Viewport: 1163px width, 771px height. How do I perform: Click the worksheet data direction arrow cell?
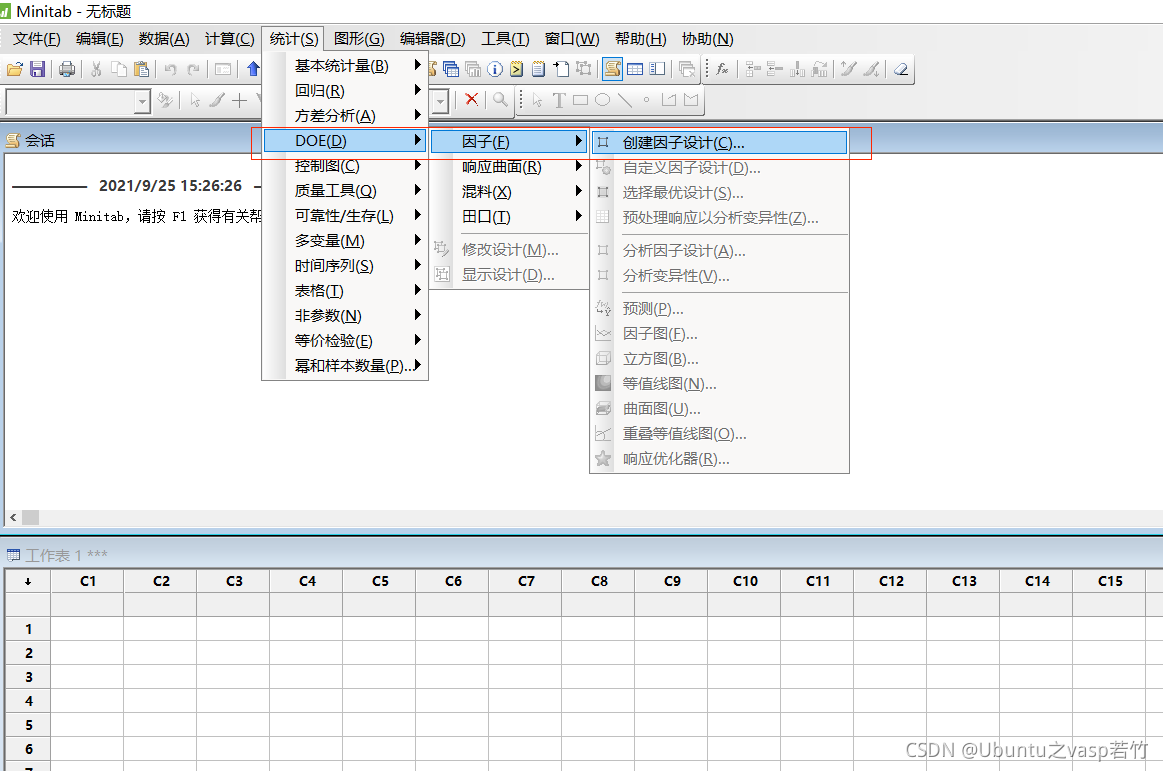28,581
